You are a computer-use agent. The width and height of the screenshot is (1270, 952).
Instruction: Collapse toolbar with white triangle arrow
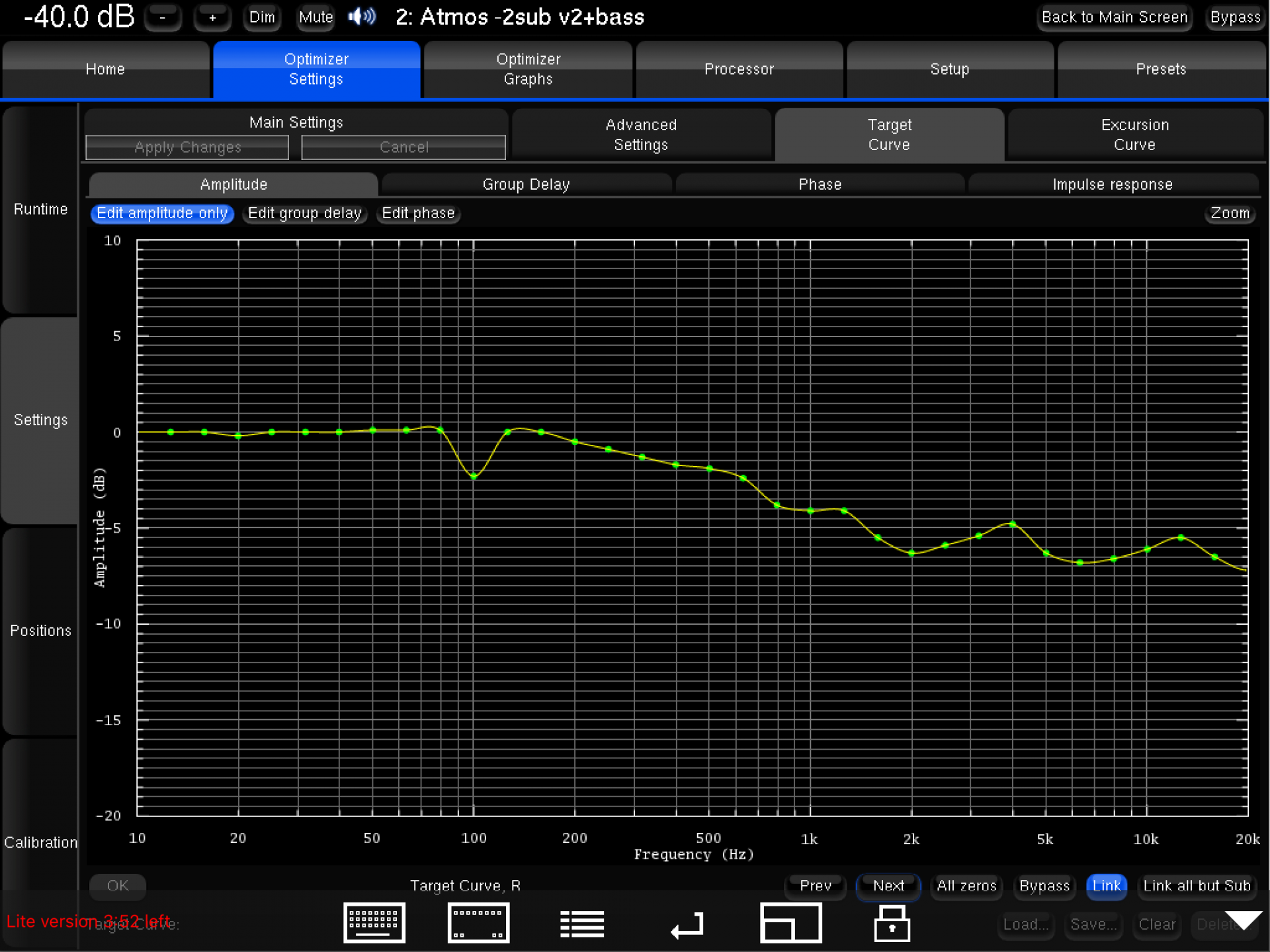[1244, 920]
